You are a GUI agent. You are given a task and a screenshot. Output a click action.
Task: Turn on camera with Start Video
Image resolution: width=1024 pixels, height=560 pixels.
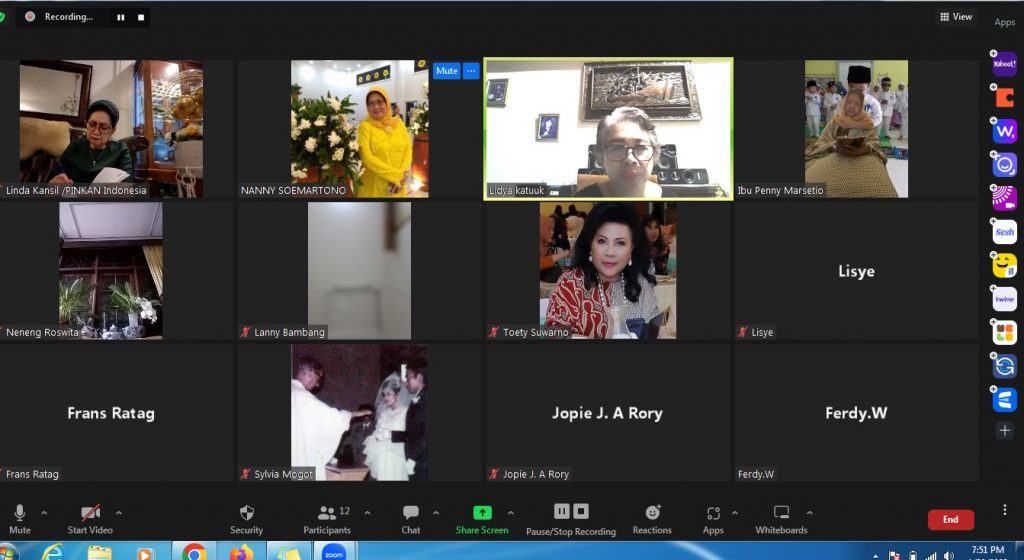pyautogui.click(x=90, y=517)
